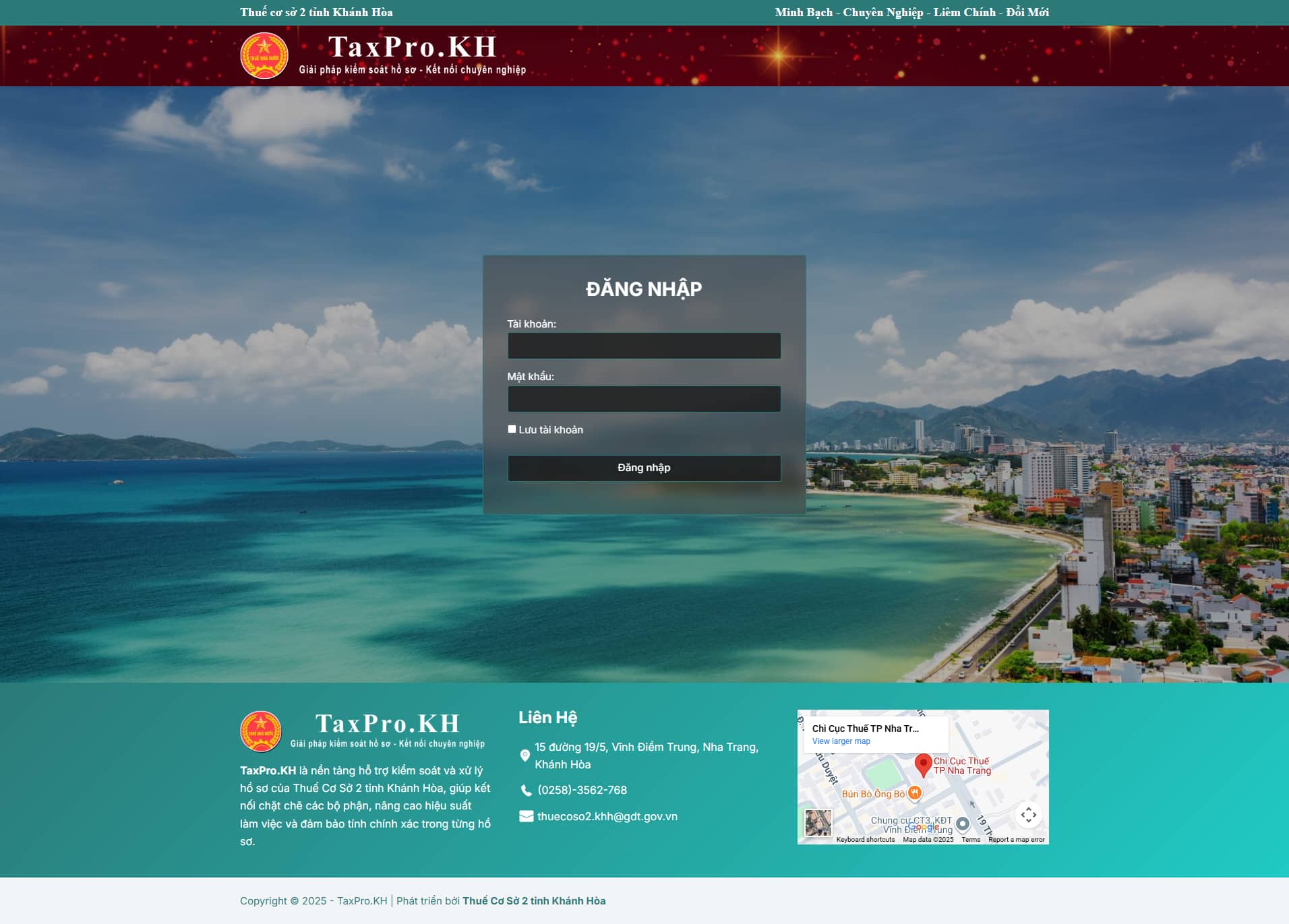Click Report a map error
Screen dimensions: 1289x924
1016,840
